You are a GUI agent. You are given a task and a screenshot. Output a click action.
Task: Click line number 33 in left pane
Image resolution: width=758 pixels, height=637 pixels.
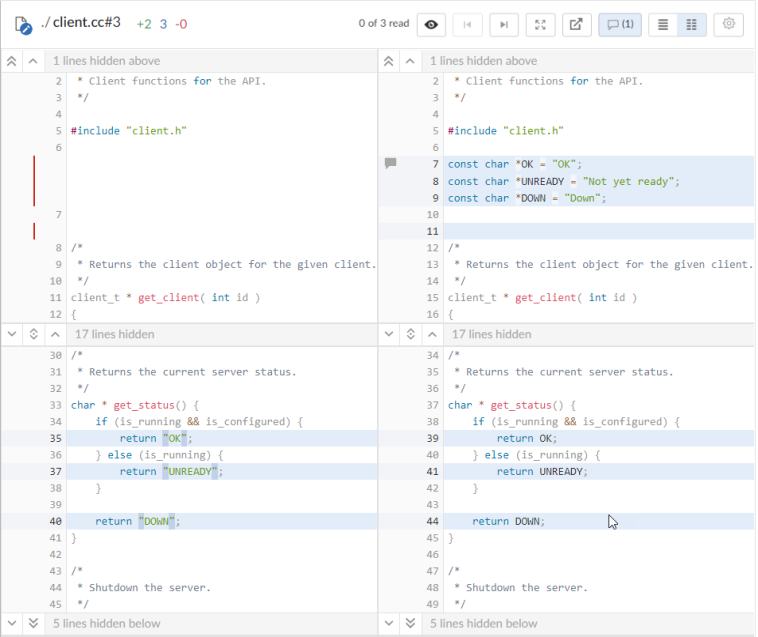(x=56, y=405)
